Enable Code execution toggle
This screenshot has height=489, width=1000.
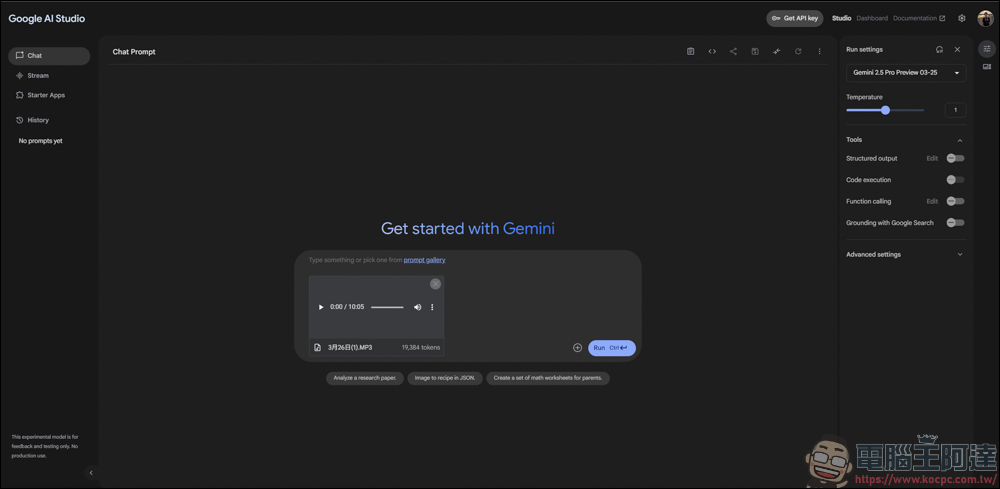(955, 180)
